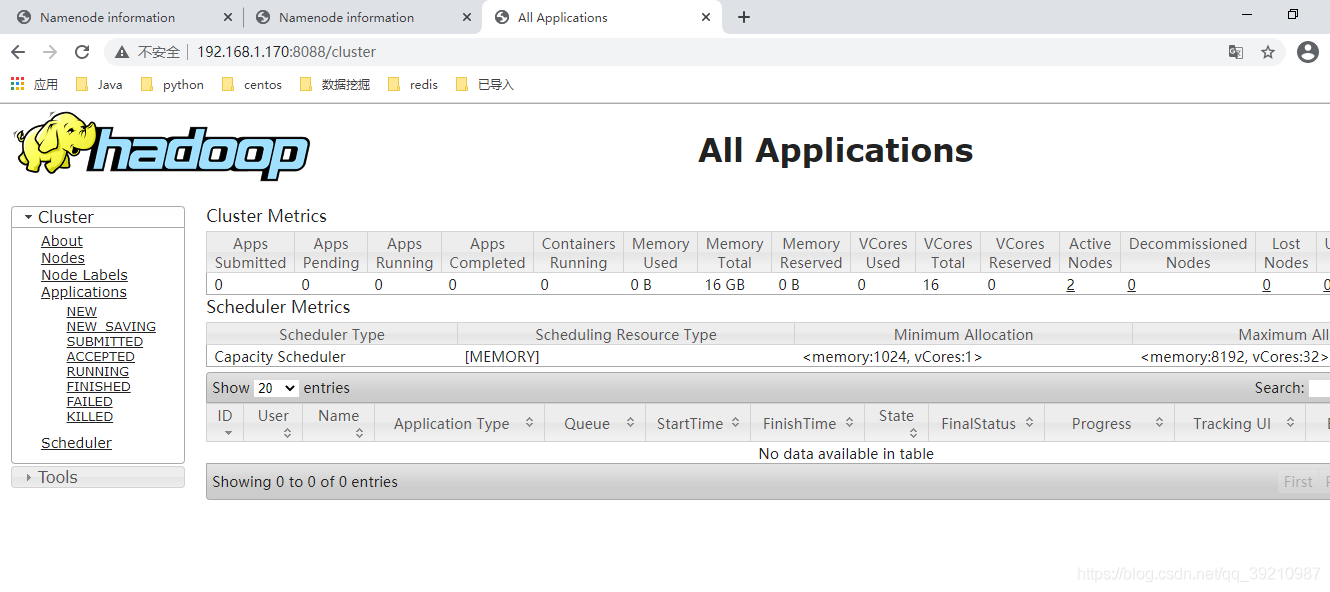
Task: Open the Nodes link in sidebar
Action: pyautogui.click(x=63, y=258)
